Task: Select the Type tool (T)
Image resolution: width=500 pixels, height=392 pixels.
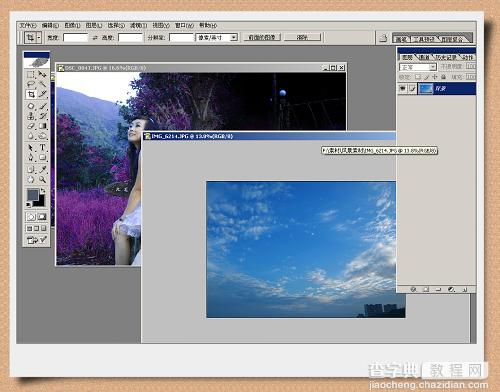Action: click(x=42, y=147)
